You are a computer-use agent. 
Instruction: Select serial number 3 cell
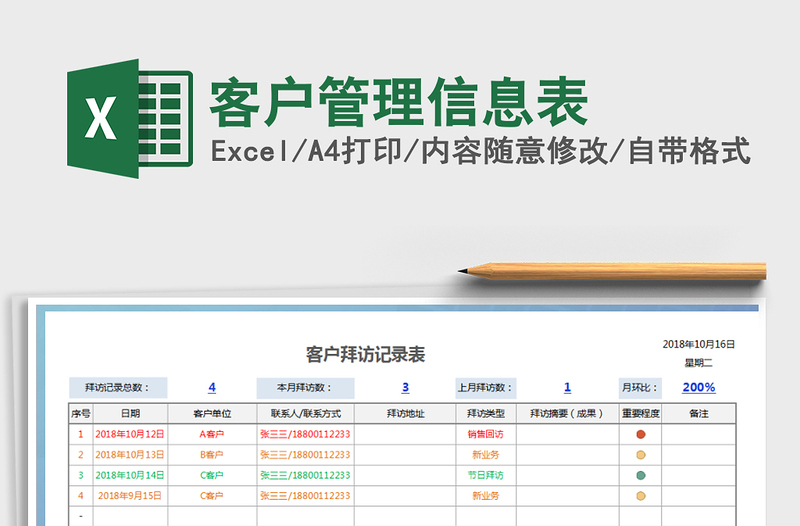[81, 475]
